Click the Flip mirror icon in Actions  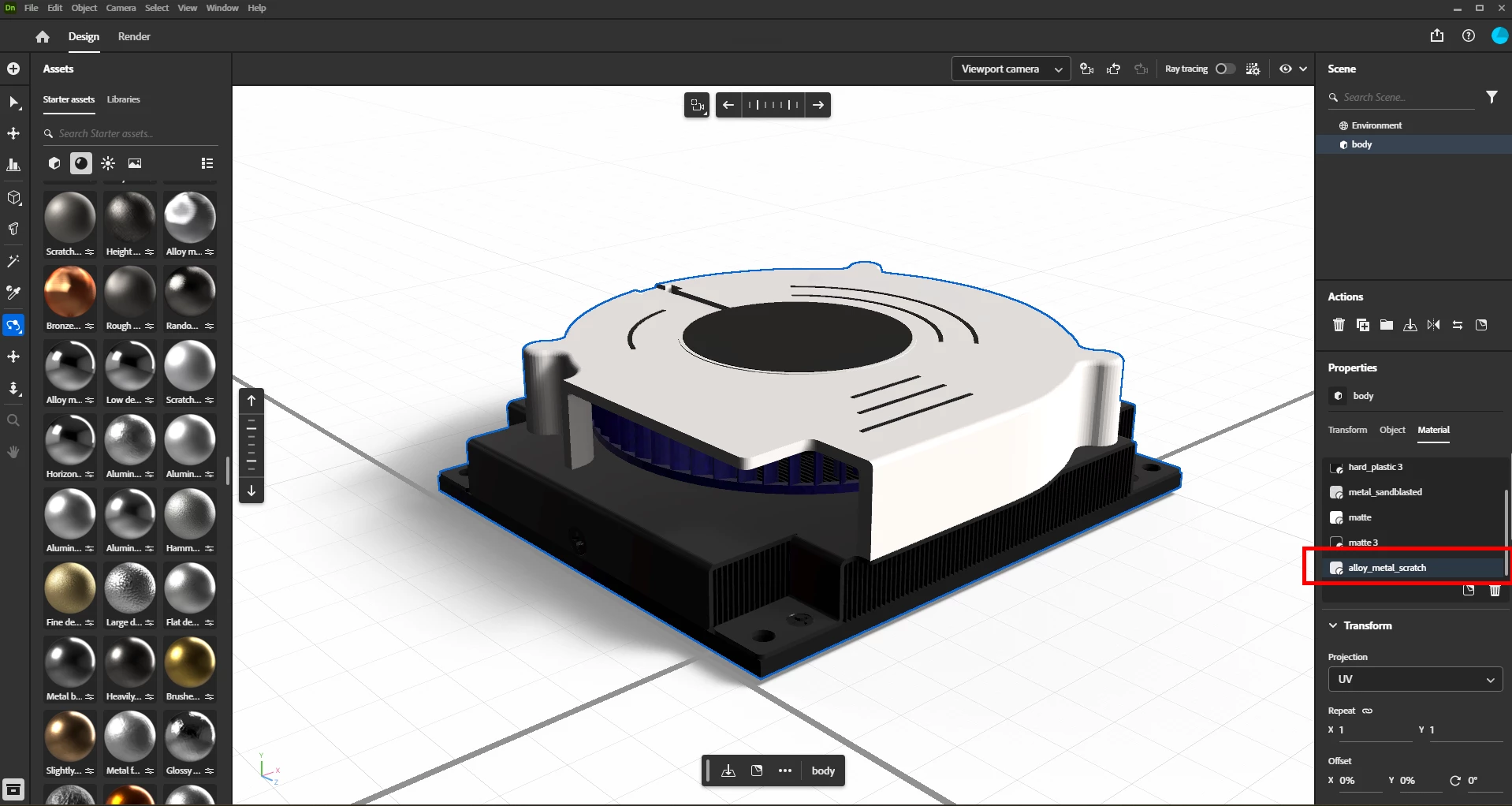click(x=1434, y=325)
